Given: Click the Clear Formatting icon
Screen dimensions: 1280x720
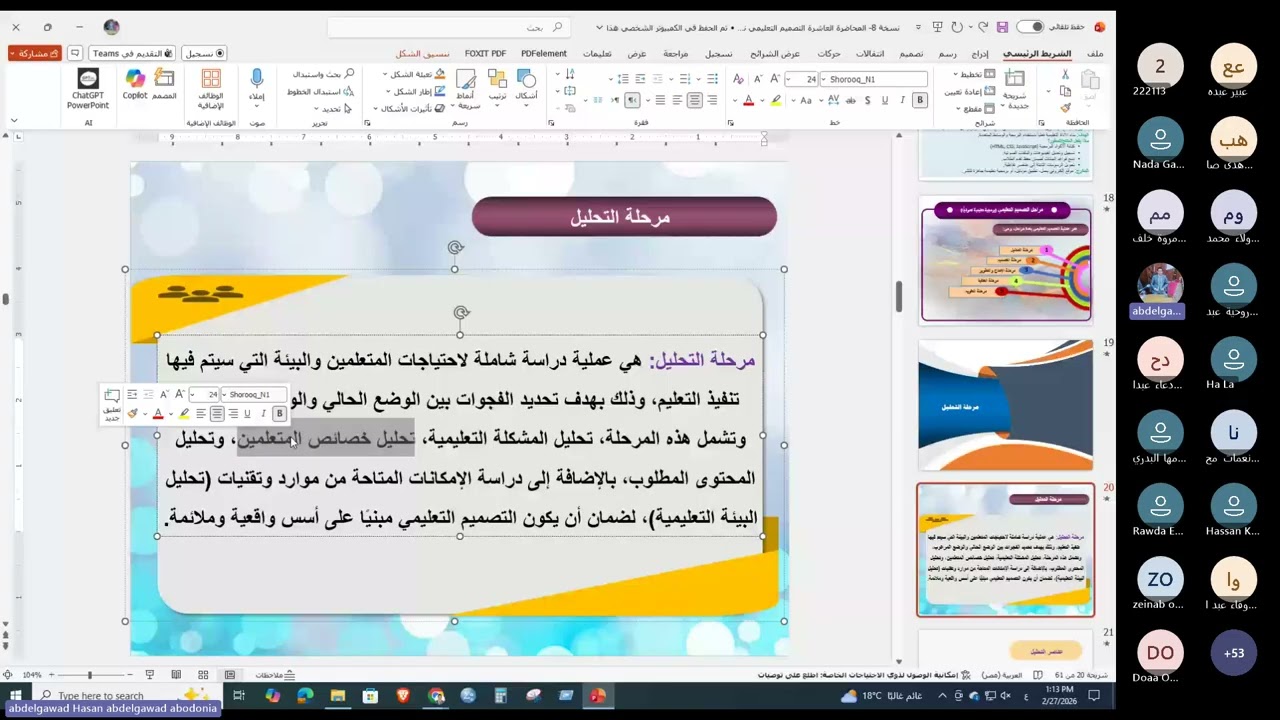Looking at the screenshot, I should 737,79.
